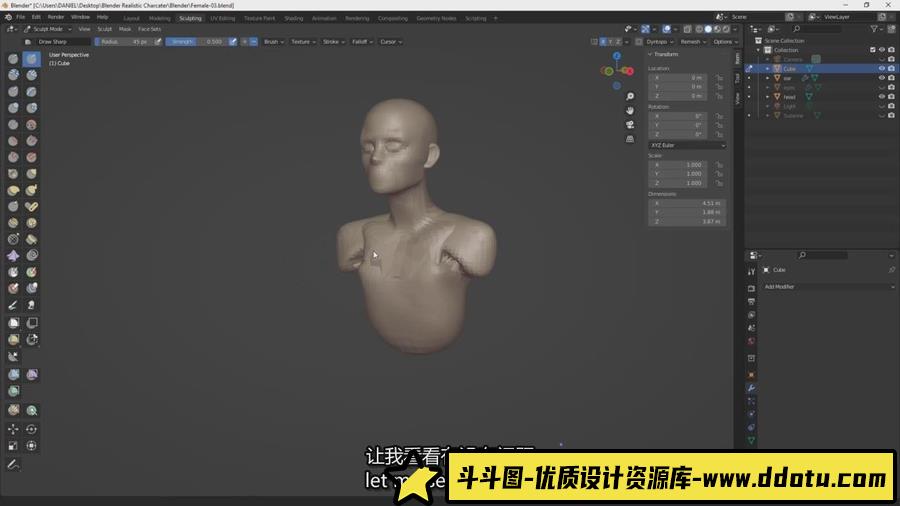Open the Cursor dropdown
This screenshot has width=900, height=506.
391,42
